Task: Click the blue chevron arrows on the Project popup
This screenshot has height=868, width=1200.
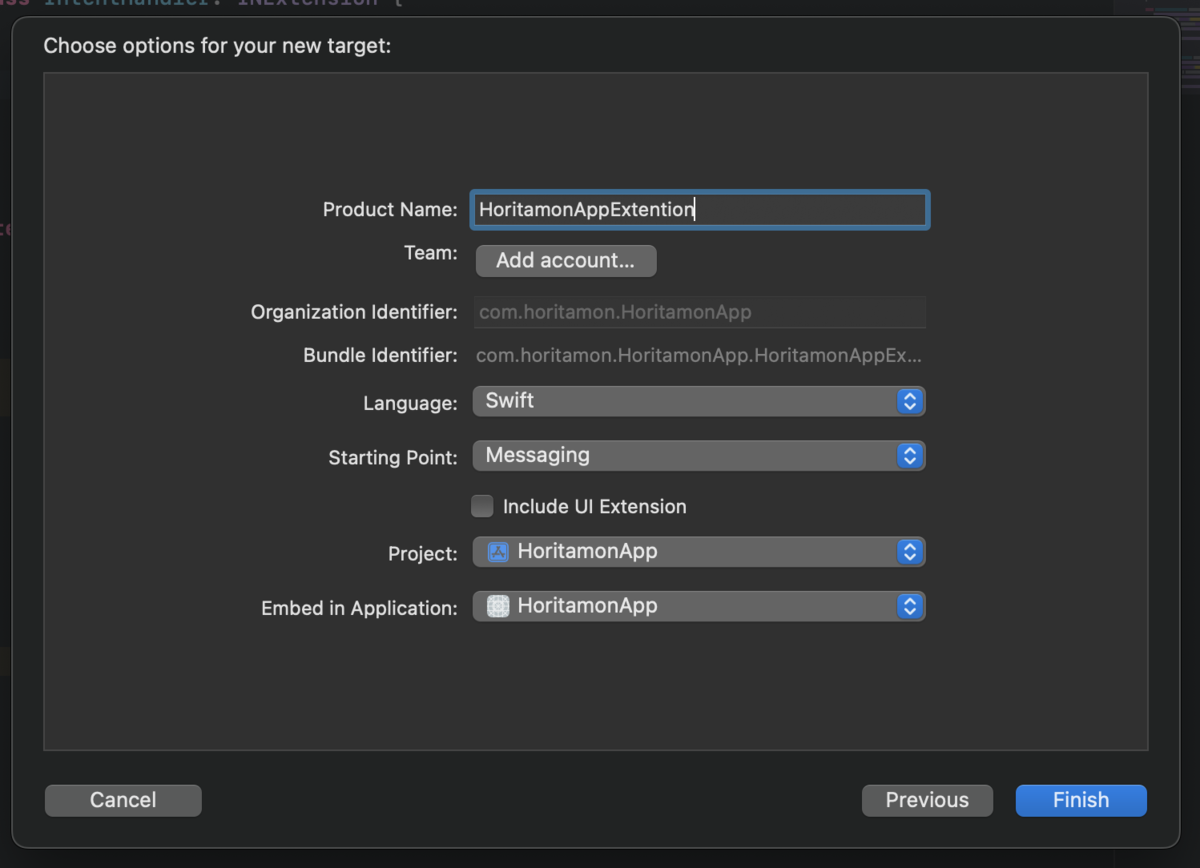Action: tap(909, 552)
